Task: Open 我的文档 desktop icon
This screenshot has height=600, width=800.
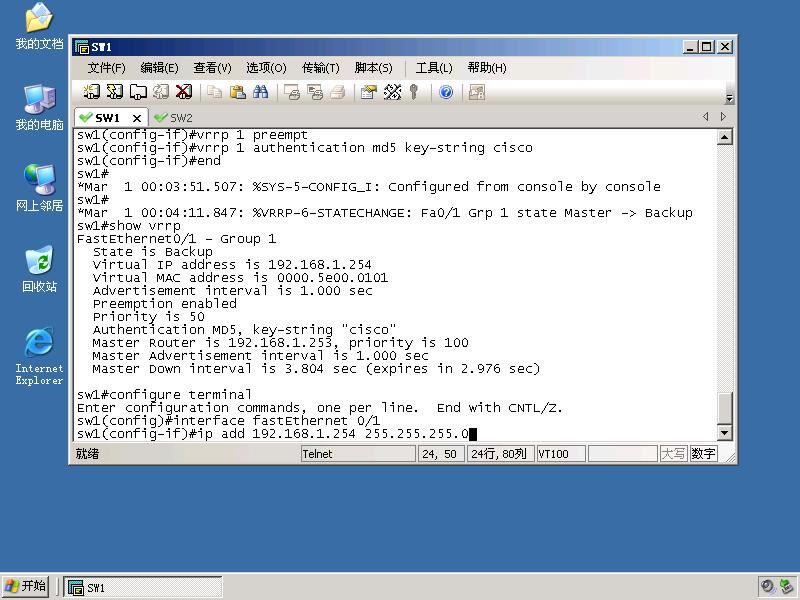Action: tap(39, 27)
